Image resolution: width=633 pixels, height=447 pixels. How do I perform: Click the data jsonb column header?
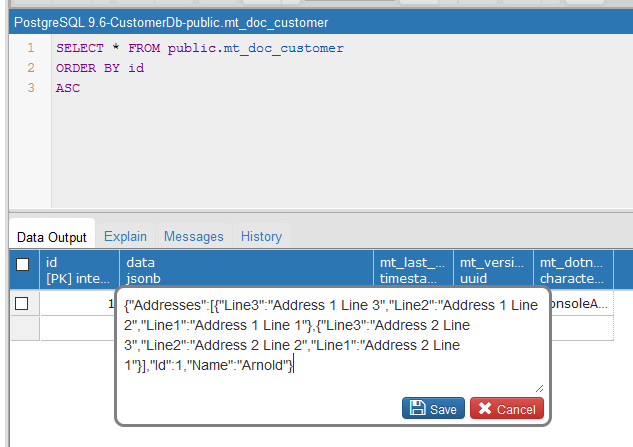(x=245, y=270)
